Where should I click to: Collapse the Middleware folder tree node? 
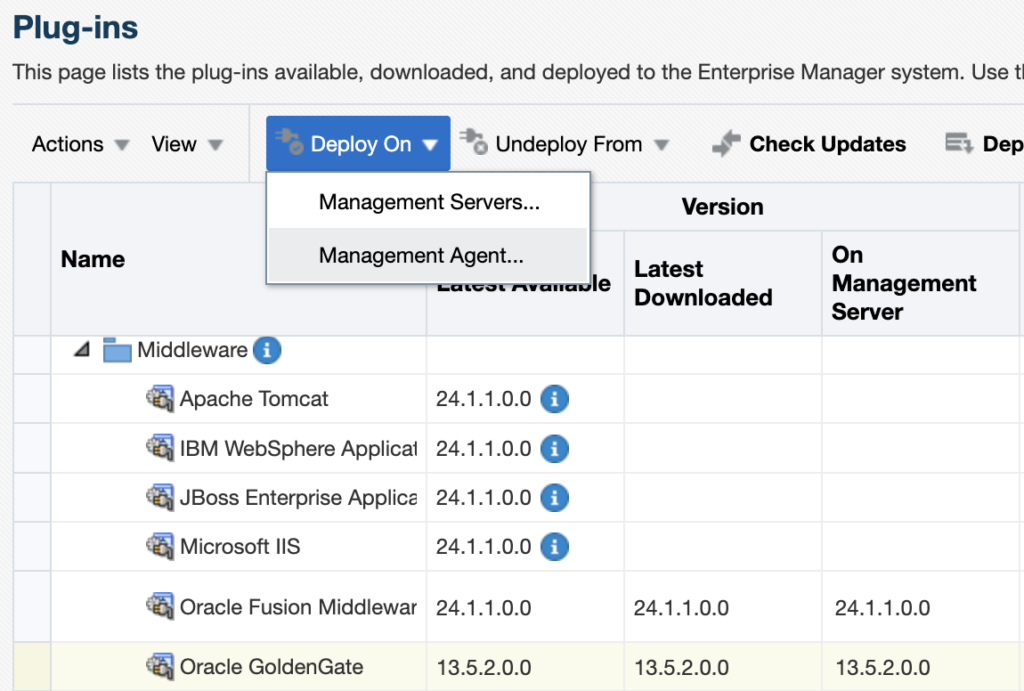click(x=82, y=349)
